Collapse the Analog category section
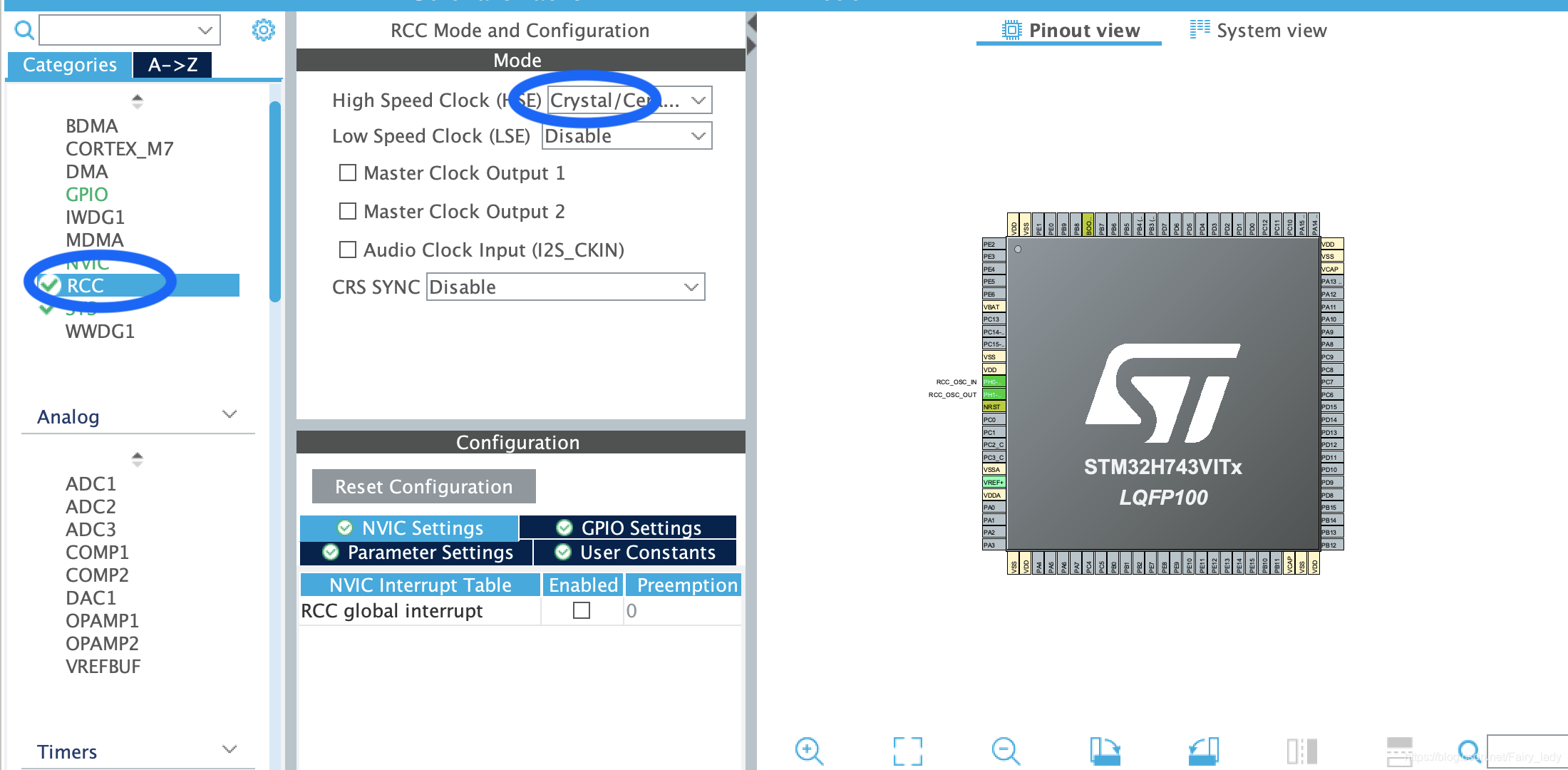 click(x=229, y=415)
